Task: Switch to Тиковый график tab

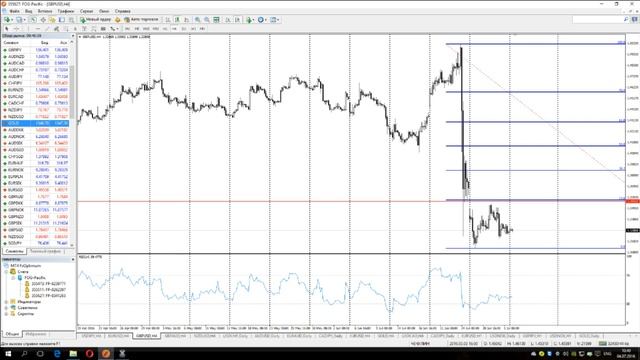Action: coord(45,251)
